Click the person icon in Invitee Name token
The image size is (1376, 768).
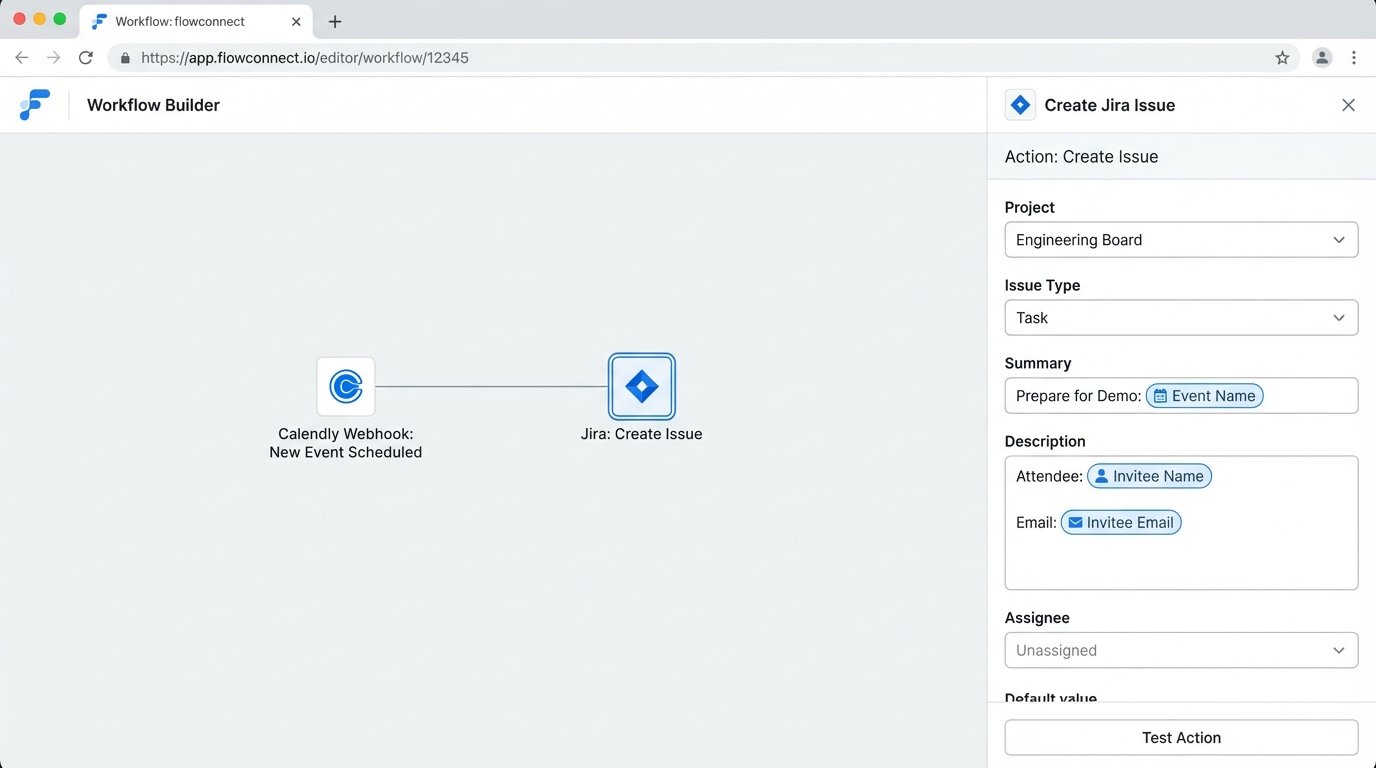(1102, 476)
